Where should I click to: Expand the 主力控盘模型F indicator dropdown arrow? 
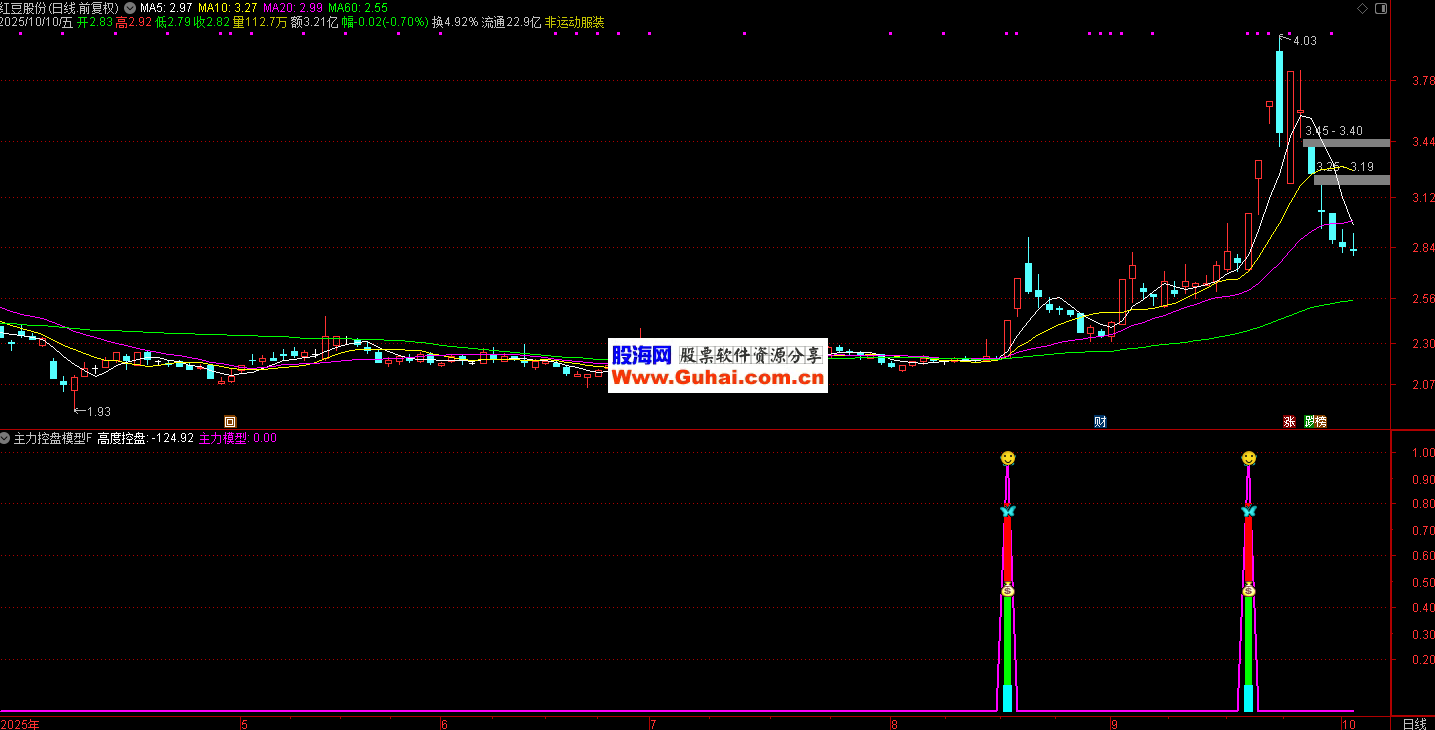click(6, 438)
